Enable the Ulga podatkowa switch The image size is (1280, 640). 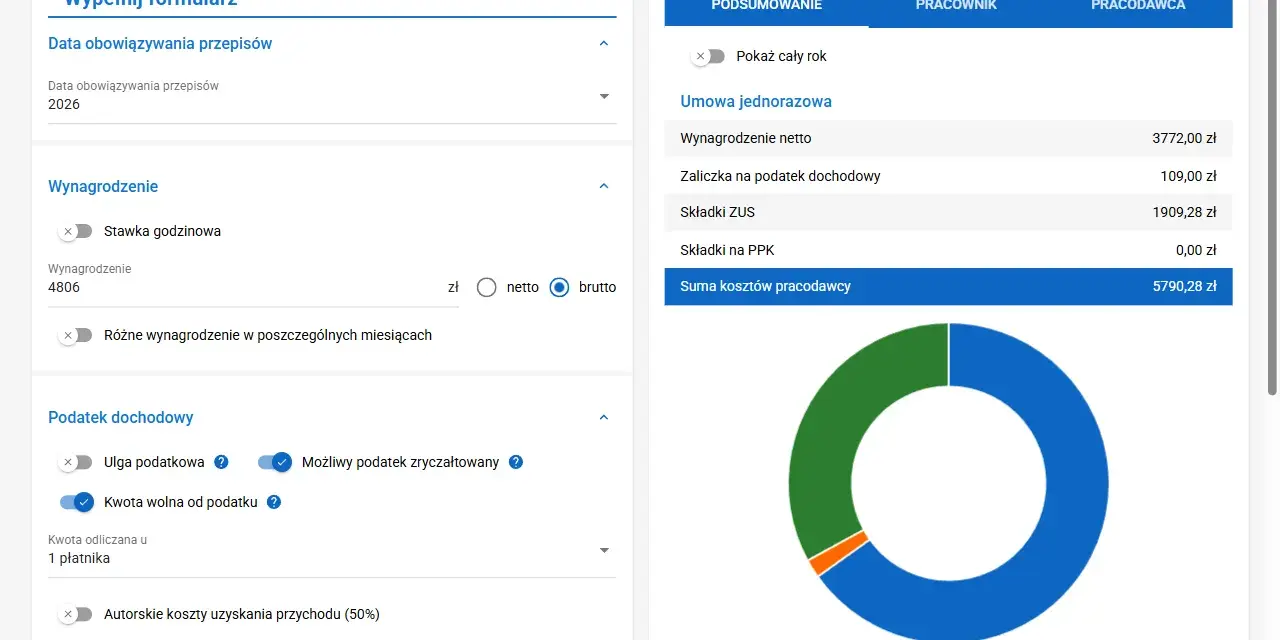pos(75,462)
